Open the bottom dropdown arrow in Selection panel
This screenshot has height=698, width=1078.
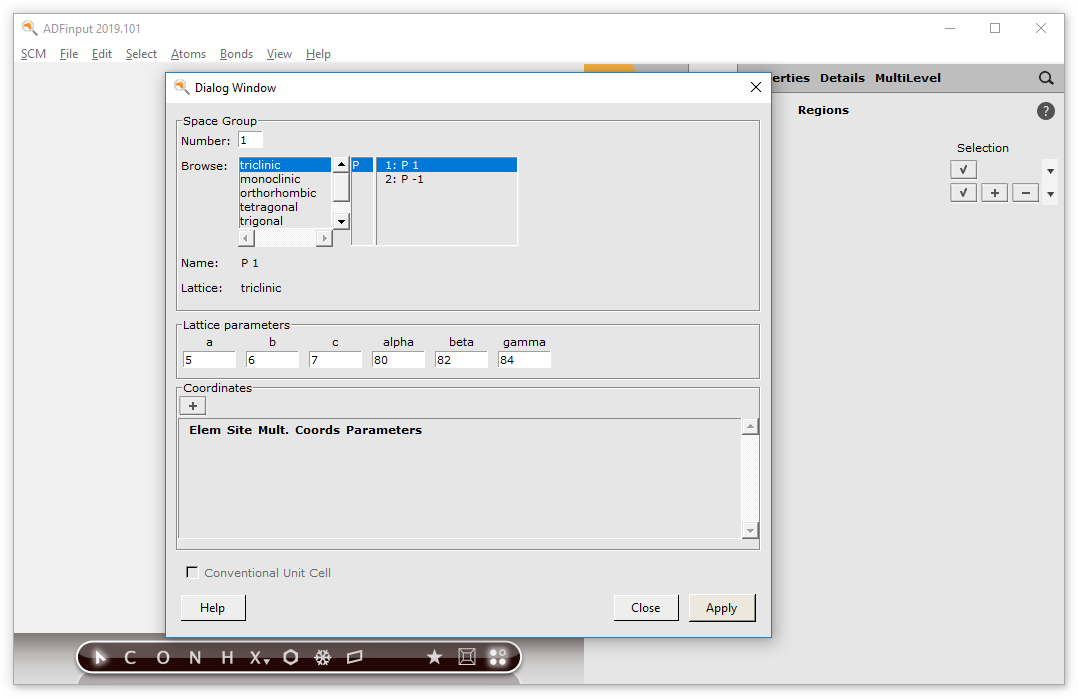pyautogui.click(x=1049, y=192)
